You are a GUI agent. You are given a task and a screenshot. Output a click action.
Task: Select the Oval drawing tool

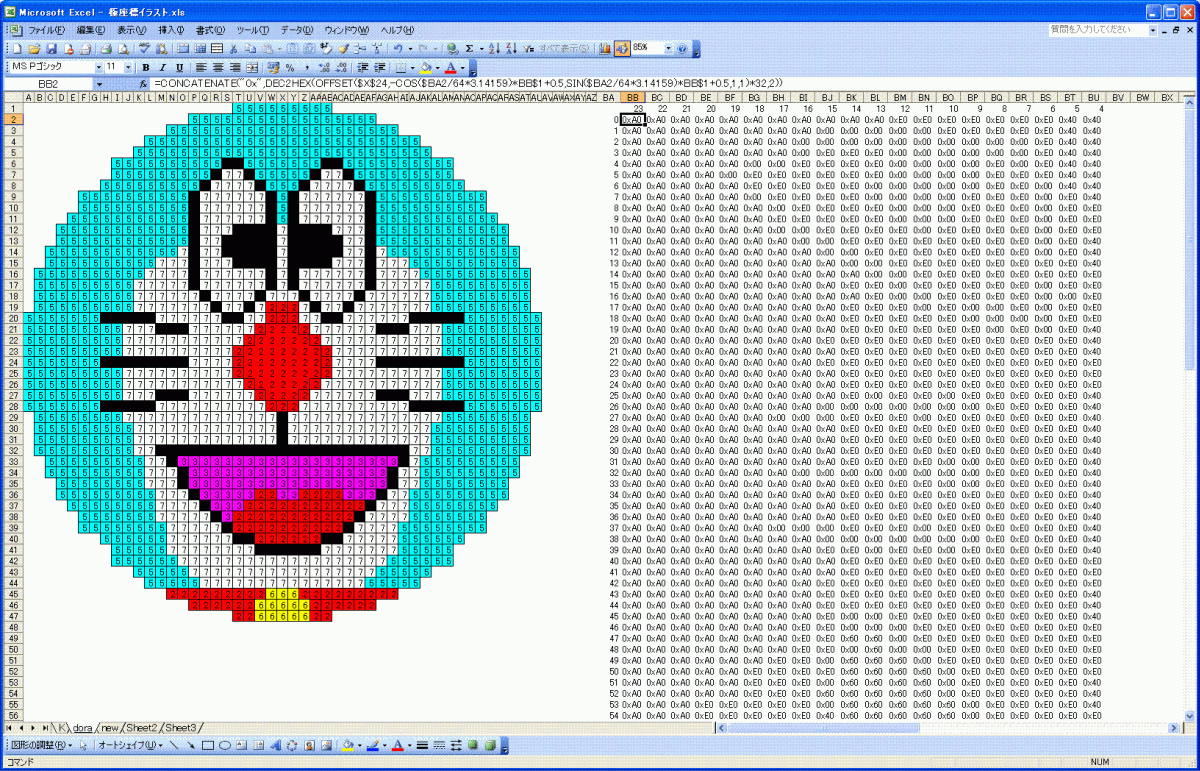(x=225, y=745)
